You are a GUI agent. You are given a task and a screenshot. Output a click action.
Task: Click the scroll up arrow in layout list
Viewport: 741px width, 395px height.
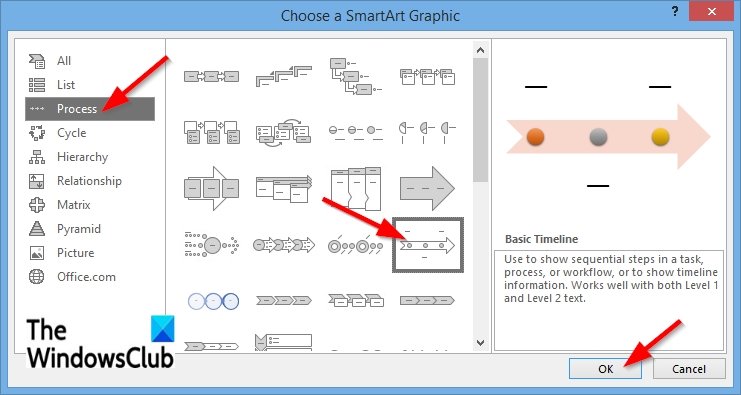[x=481, y=50]
